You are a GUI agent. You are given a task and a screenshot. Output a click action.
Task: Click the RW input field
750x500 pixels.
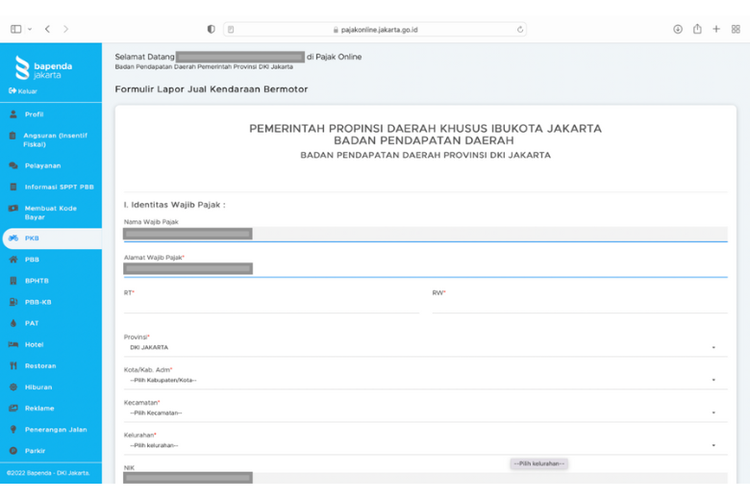578,306
